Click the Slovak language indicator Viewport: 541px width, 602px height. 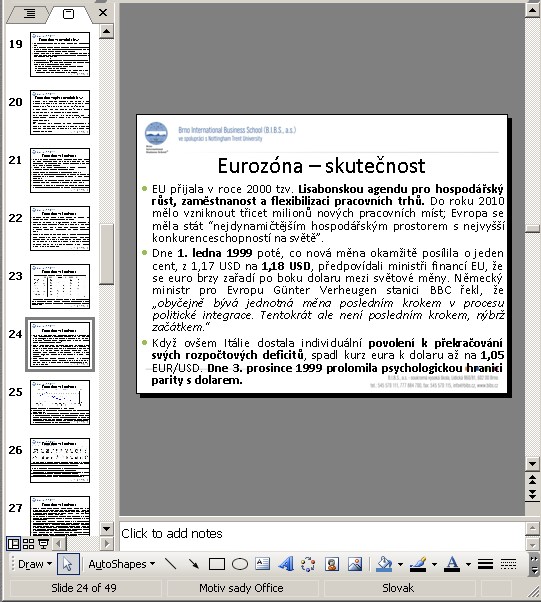pyautogui.click(x=398, y=588)
